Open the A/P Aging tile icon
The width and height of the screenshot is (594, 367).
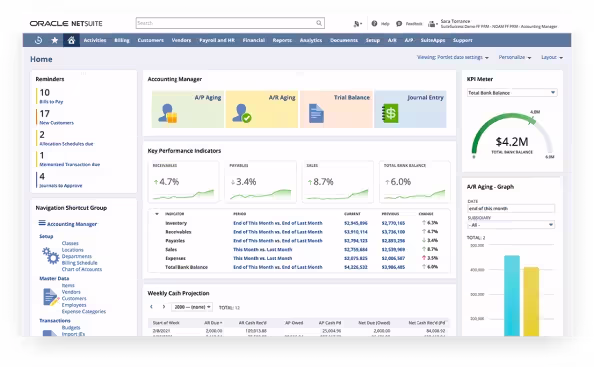168,113
